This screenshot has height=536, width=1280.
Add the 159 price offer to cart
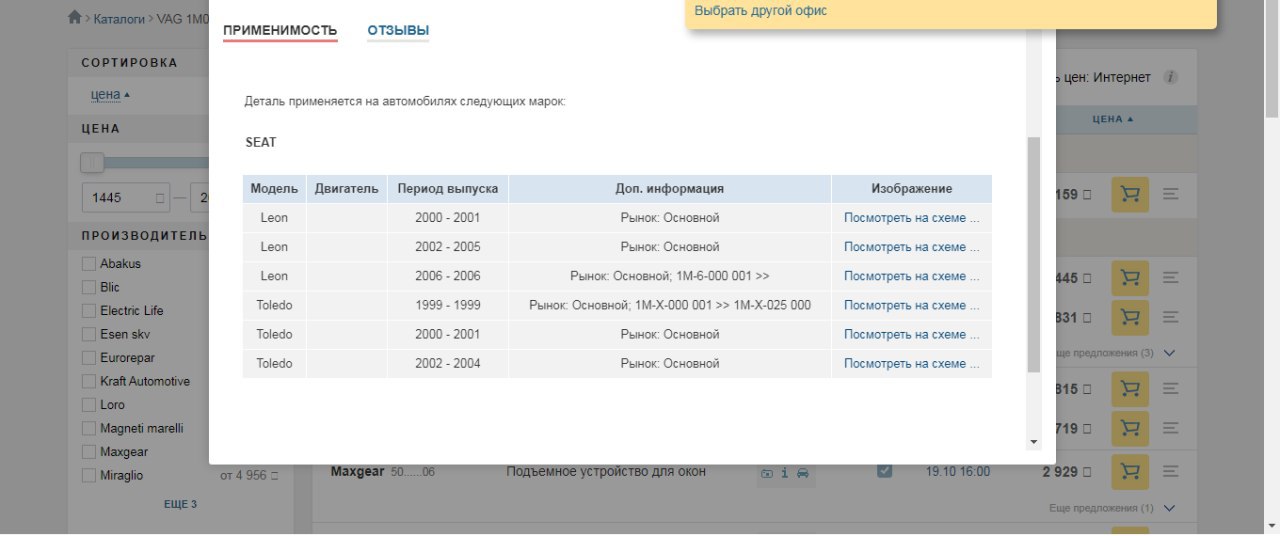tap(1130, 194)
